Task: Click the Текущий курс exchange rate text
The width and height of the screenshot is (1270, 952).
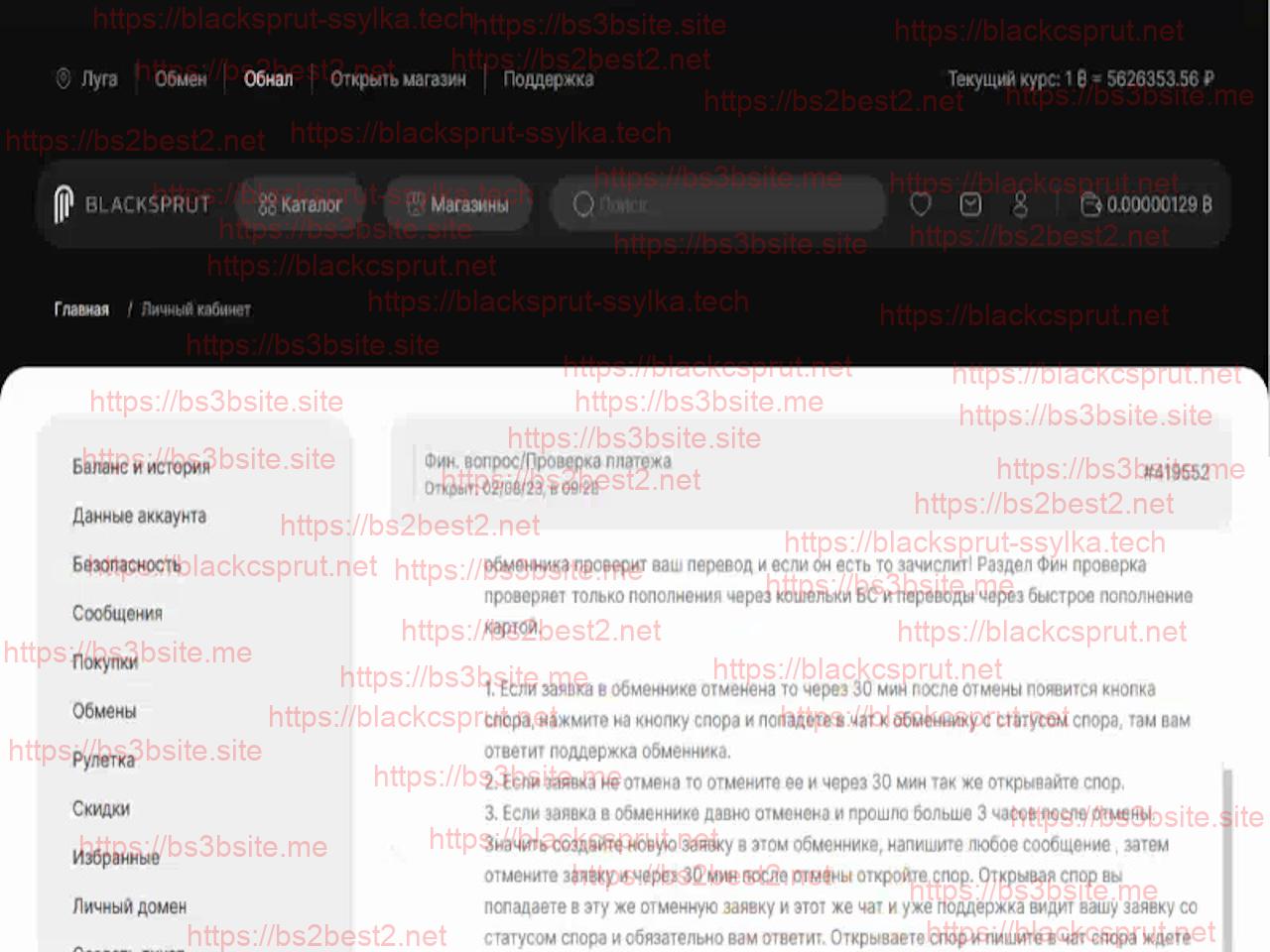Action: 1080,78
